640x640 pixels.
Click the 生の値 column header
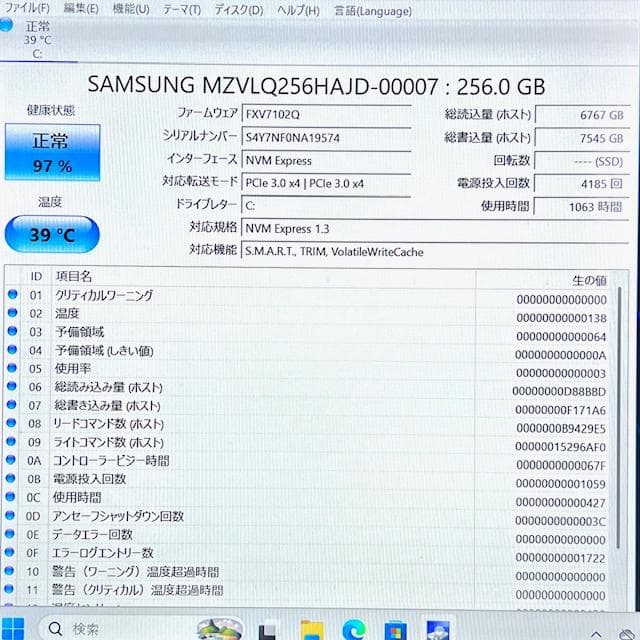[x=589, y=280]
